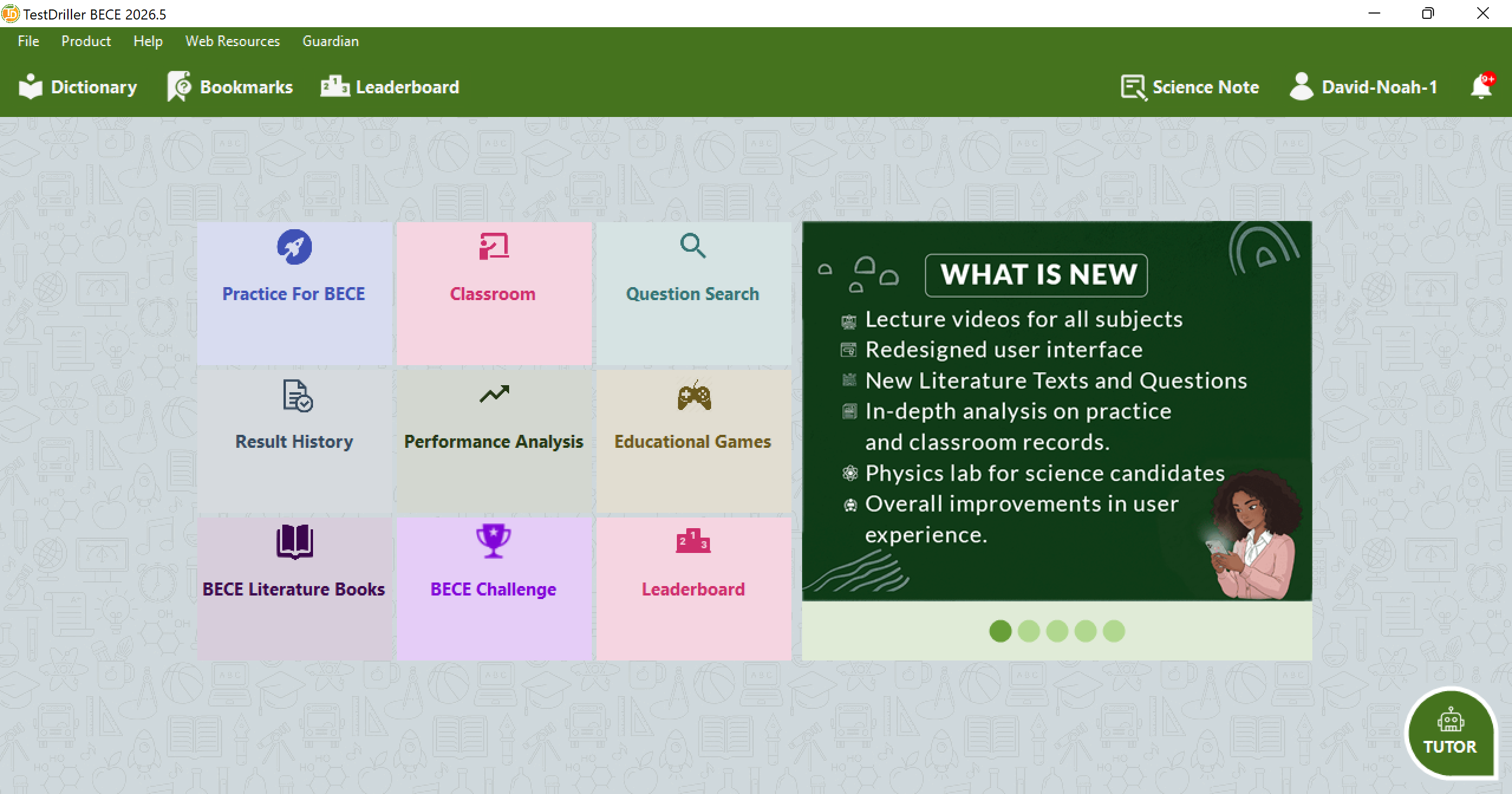Open the Product menu

click(86, 41)
